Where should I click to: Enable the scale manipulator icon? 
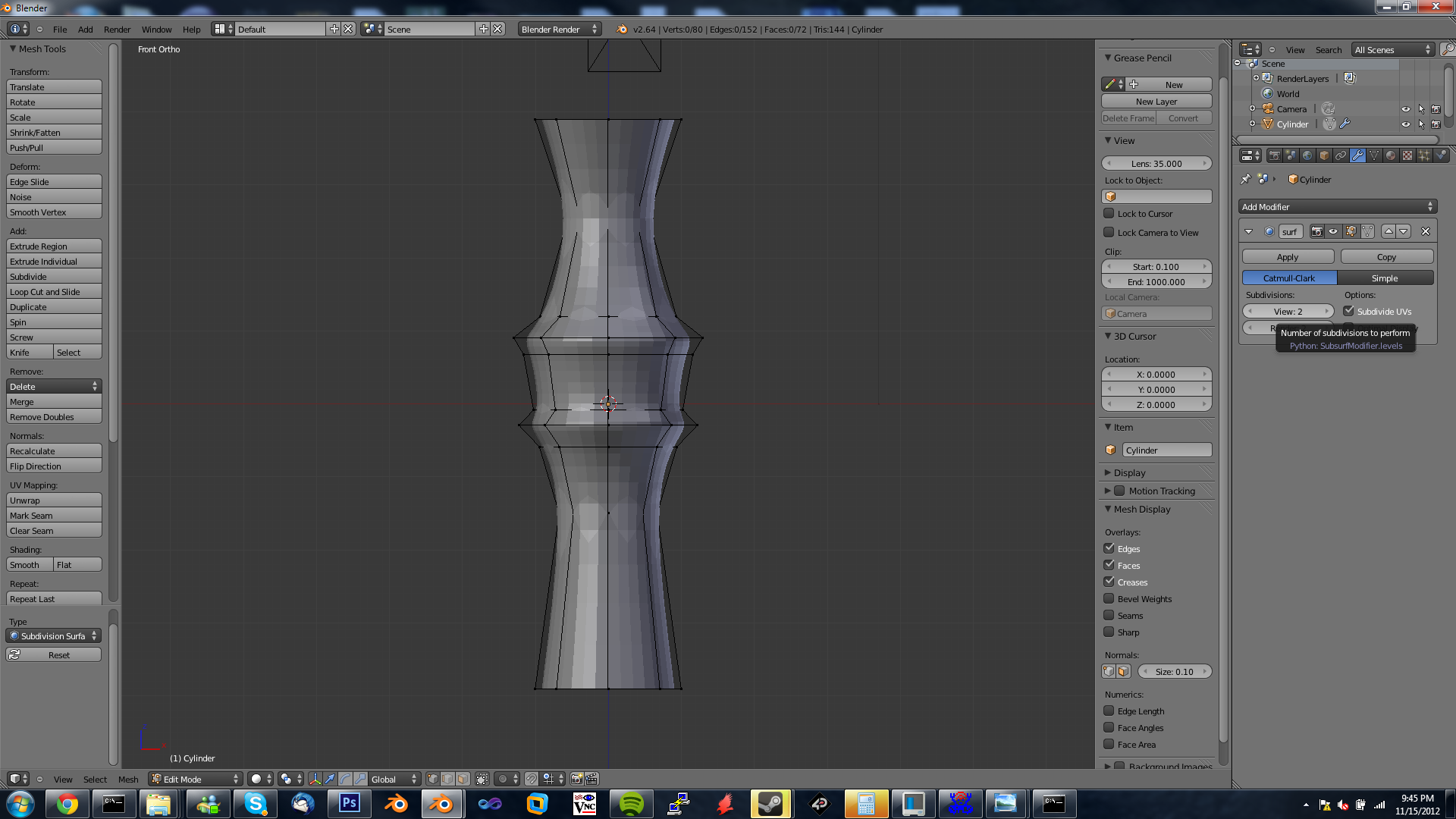coord(360,779)
